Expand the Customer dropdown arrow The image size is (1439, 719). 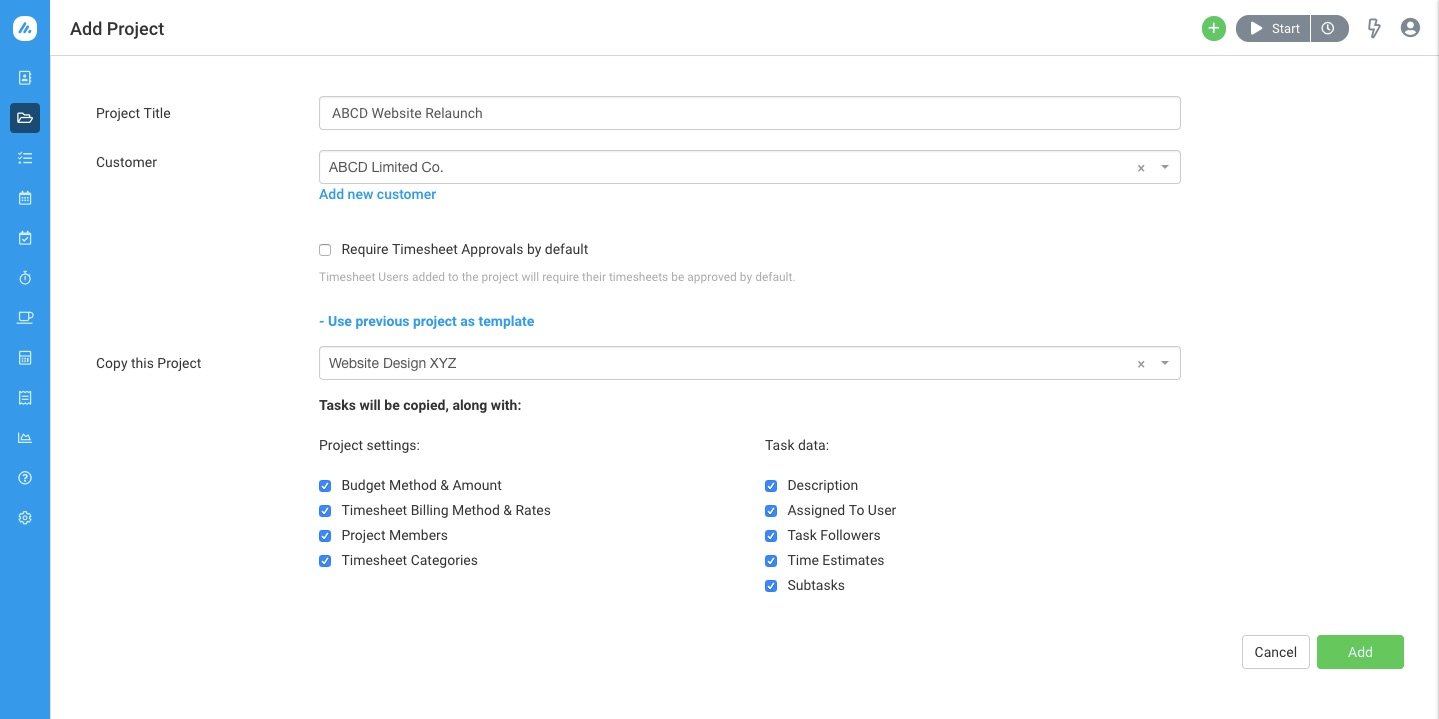(x=1165, y=167)
